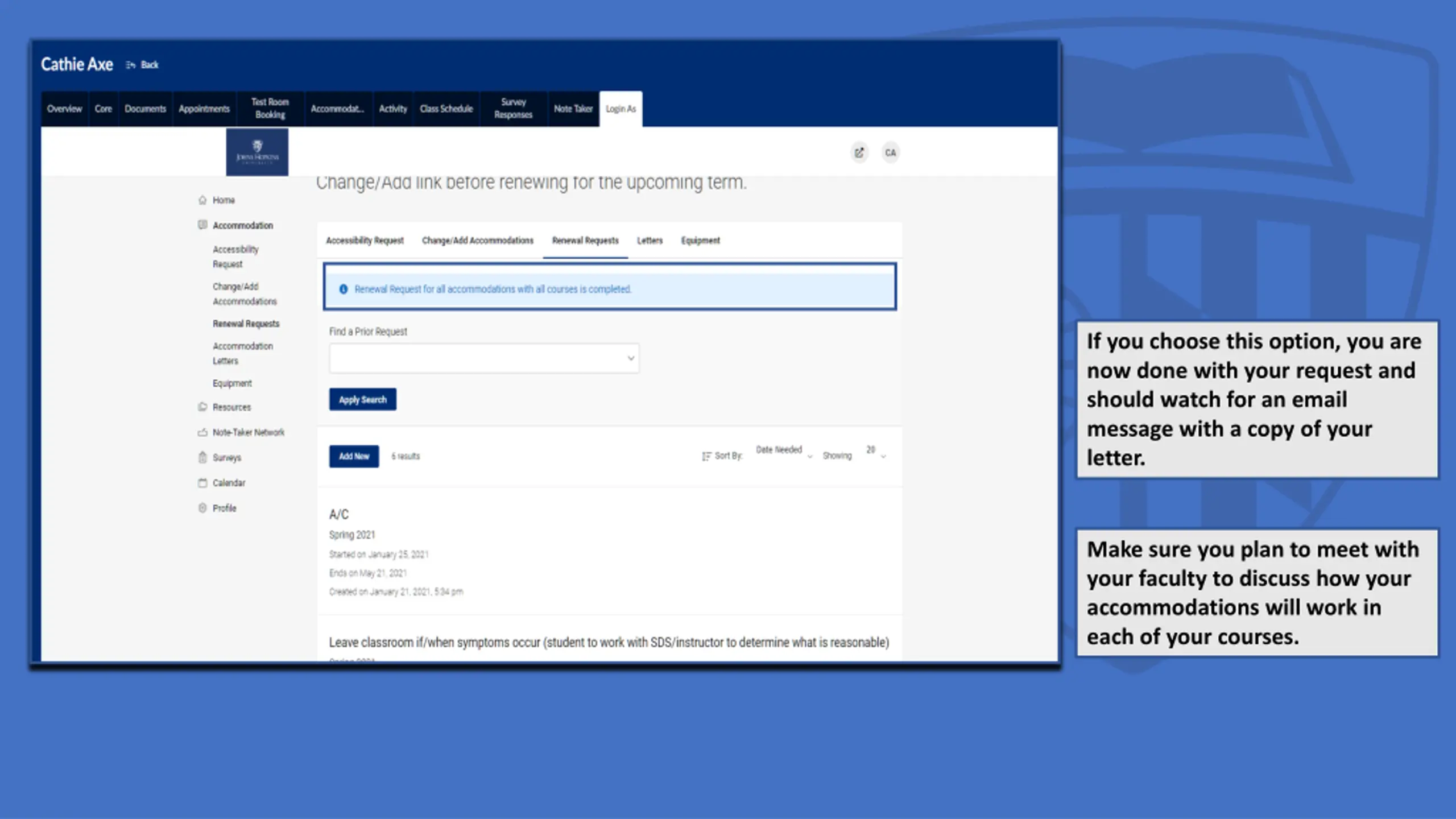The width and height of the screenshot is (1456, 819).
Task: Open the A/C Spring 2021 request entry
Action: pyautogui.click(x=339, y=515)
